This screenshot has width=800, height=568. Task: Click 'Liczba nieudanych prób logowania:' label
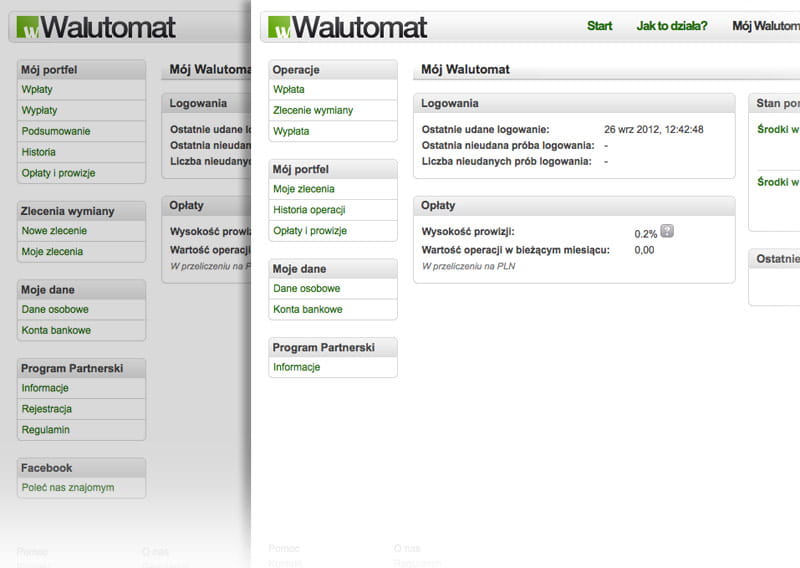point(507,161)
